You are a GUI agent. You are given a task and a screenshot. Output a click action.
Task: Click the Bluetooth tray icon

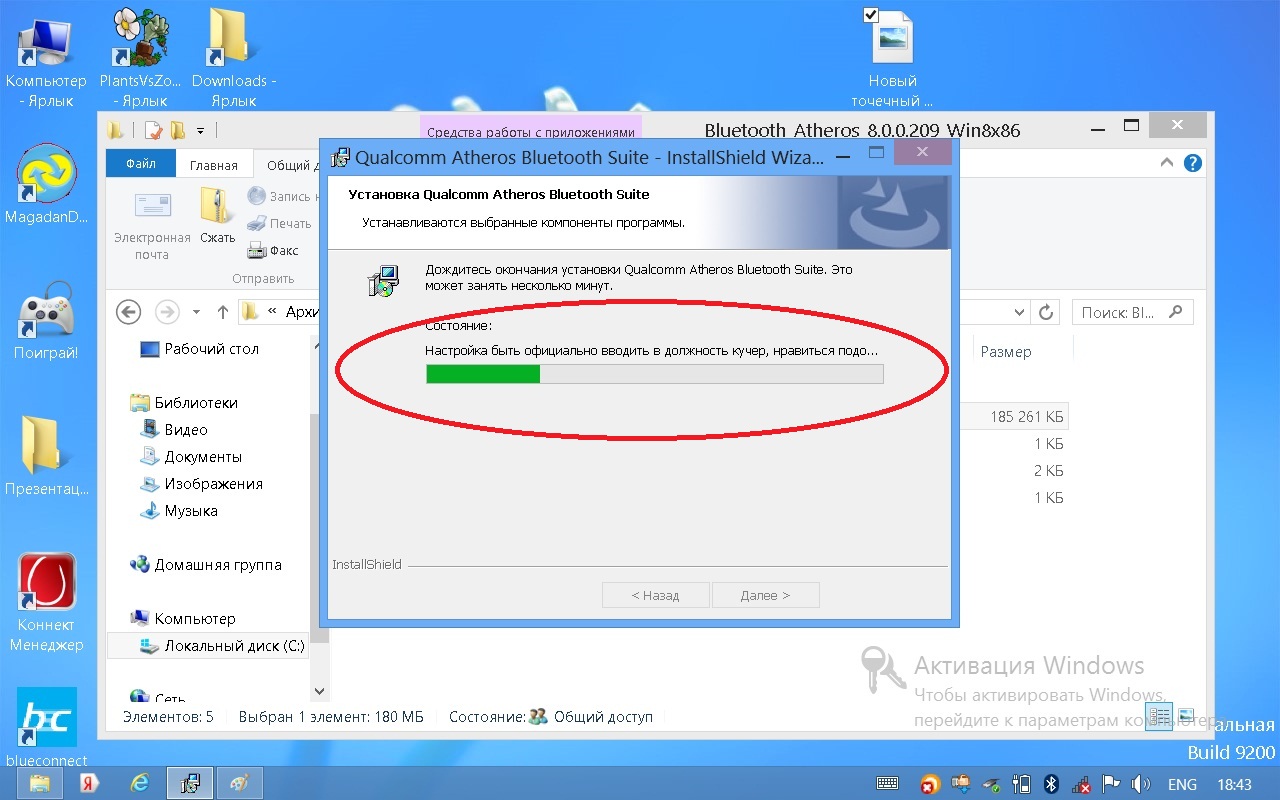point(1051,784)
